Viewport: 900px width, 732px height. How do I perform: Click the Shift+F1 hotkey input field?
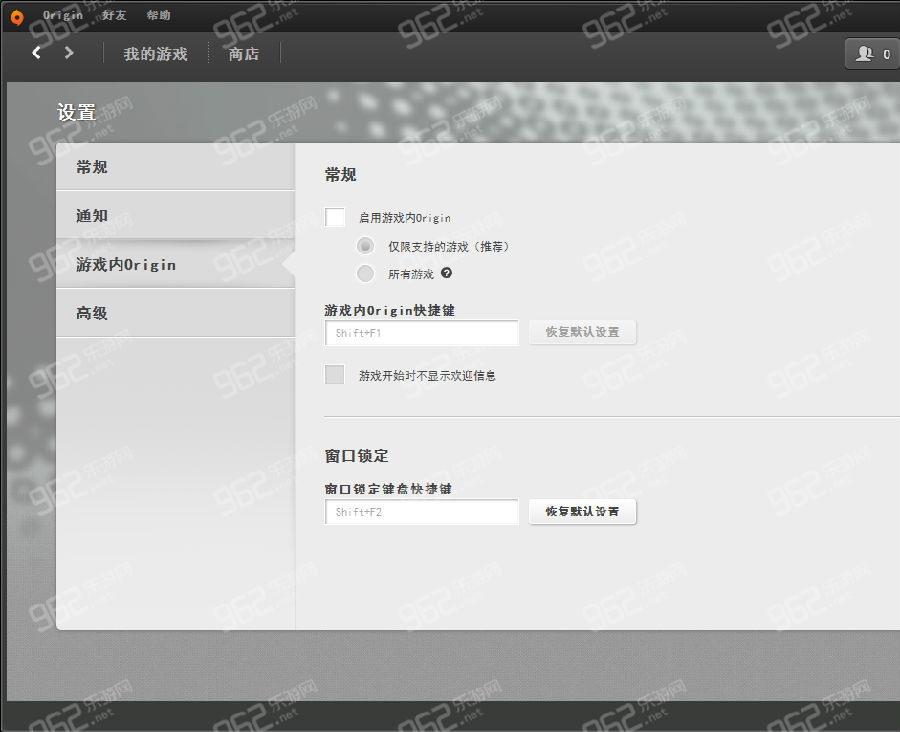coord(421,332)
